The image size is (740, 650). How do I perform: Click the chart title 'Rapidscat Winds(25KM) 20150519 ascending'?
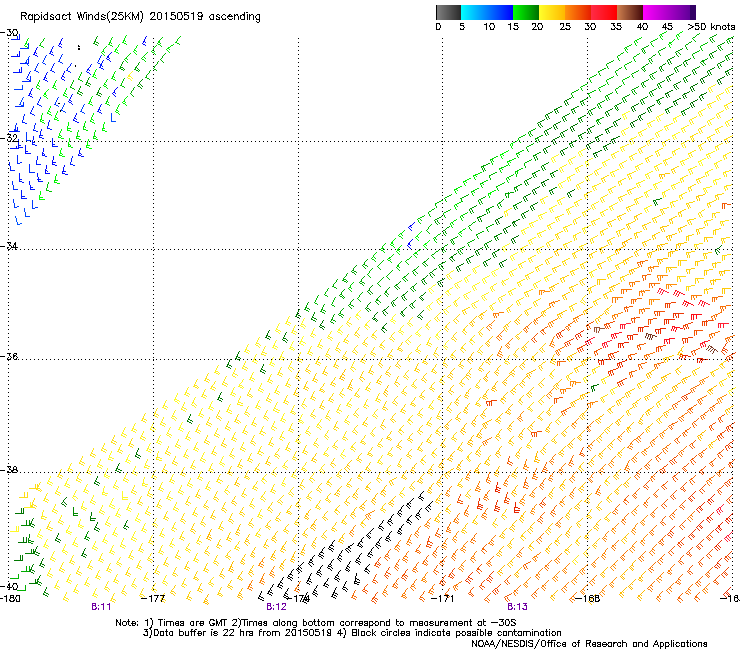(x=140, y=17)
